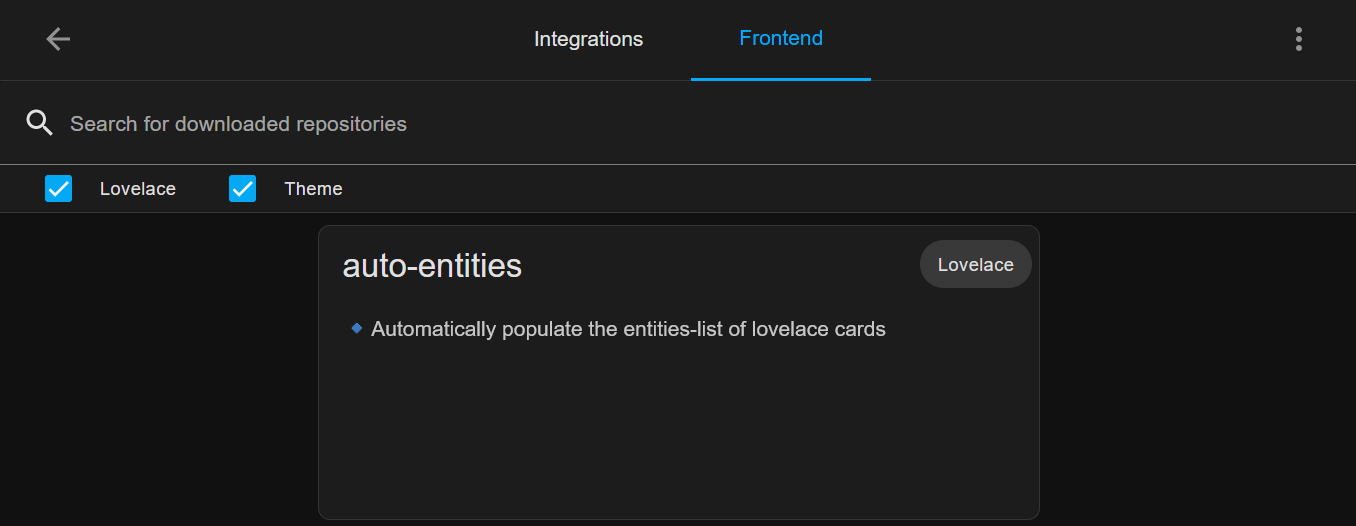The image size is (1356, 526).
Task: Select the Frontend tab
Action: tap(781, 39)
